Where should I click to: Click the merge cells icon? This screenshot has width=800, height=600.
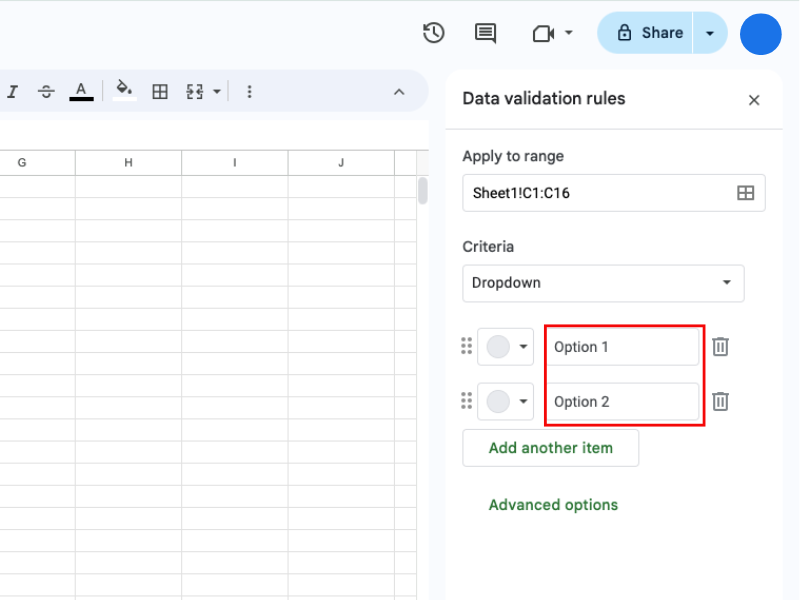pyautogui.click(x=195, y=92)
